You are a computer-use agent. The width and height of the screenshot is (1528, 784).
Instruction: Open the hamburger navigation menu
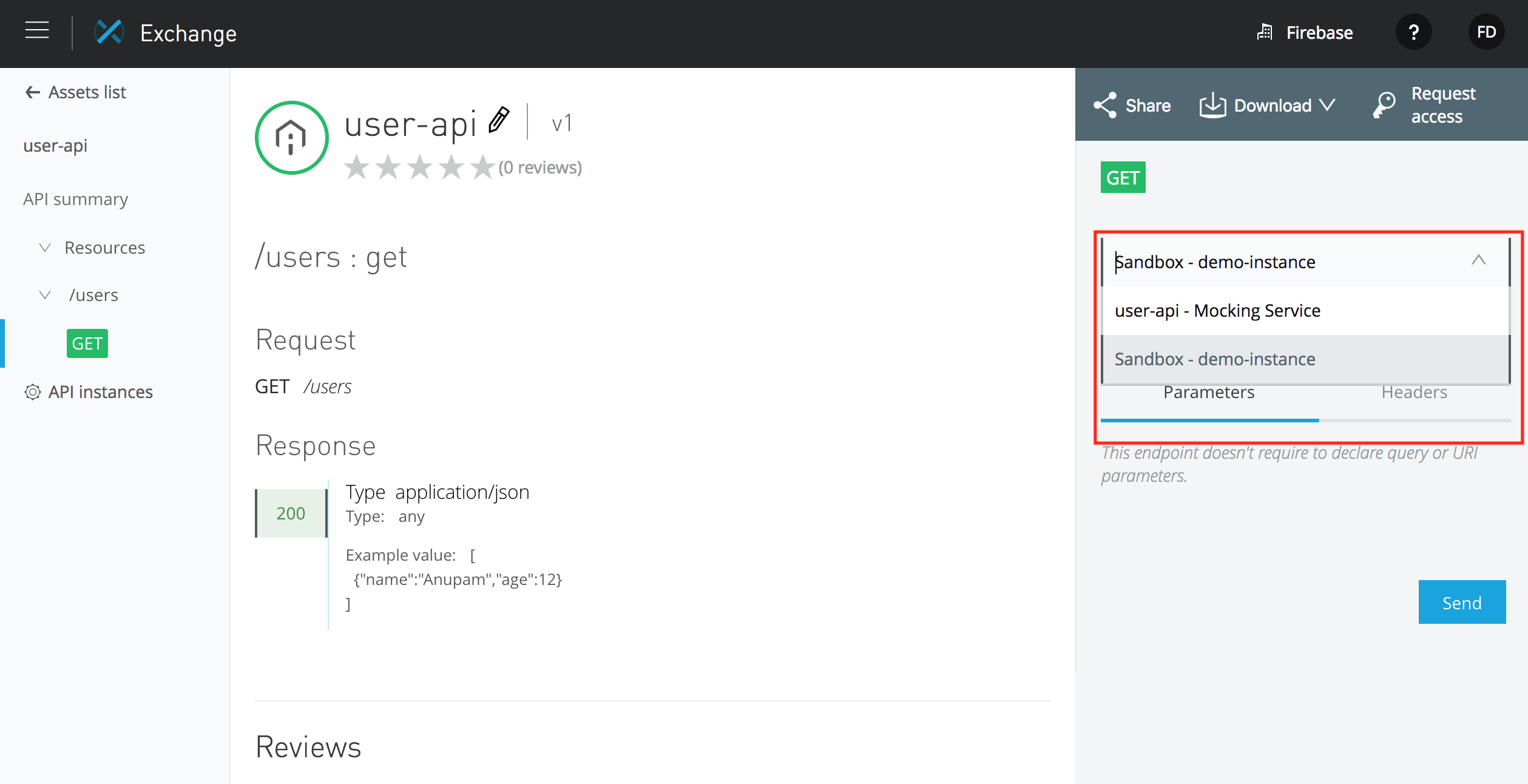pos(37,30)
